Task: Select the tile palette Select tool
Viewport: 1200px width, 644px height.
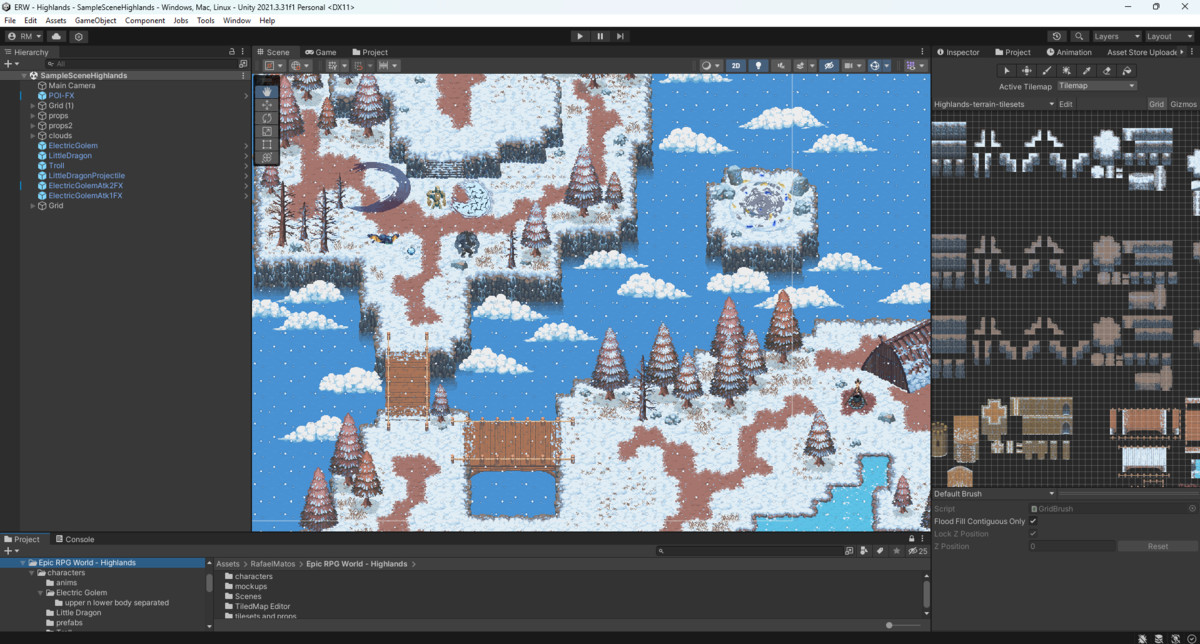Action: [1007, 71]
